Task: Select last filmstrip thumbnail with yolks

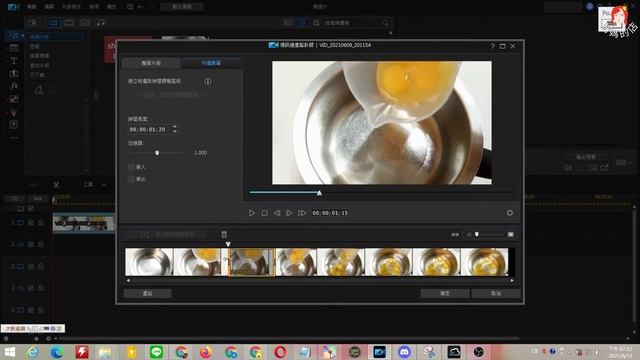Action: [484, 262]
